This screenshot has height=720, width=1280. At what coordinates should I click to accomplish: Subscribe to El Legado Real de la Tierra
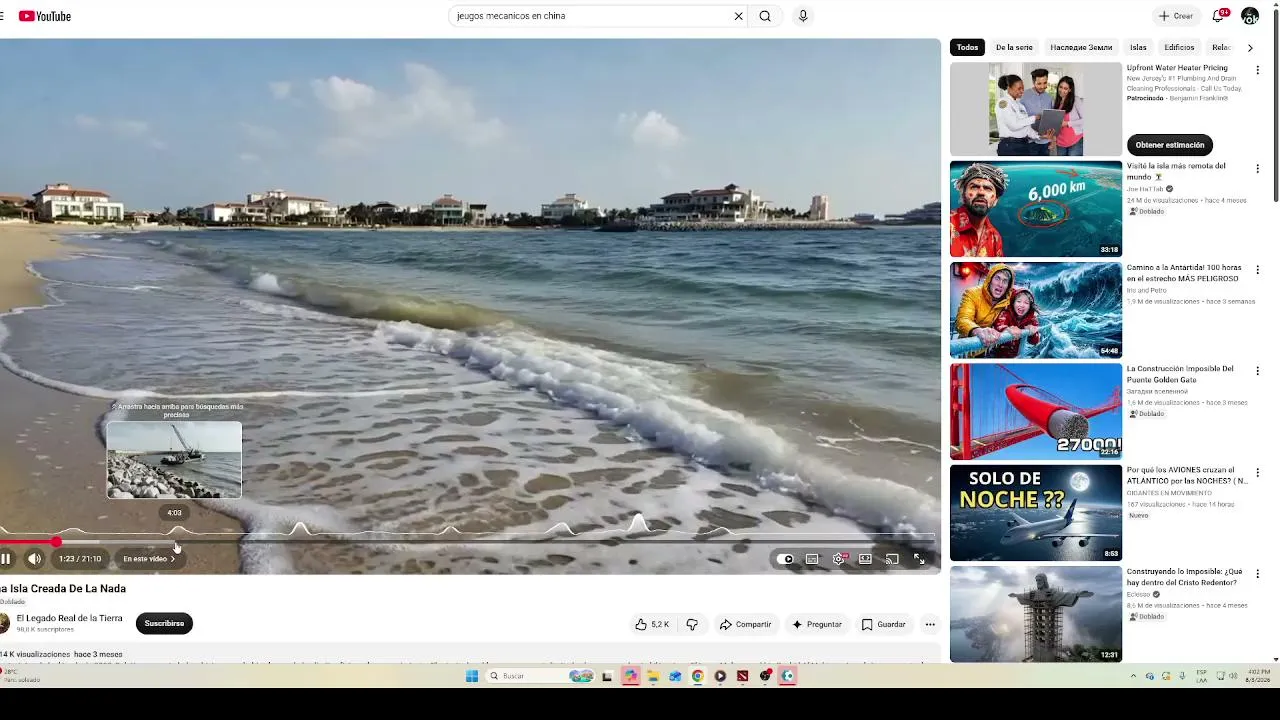pos(164,623)
